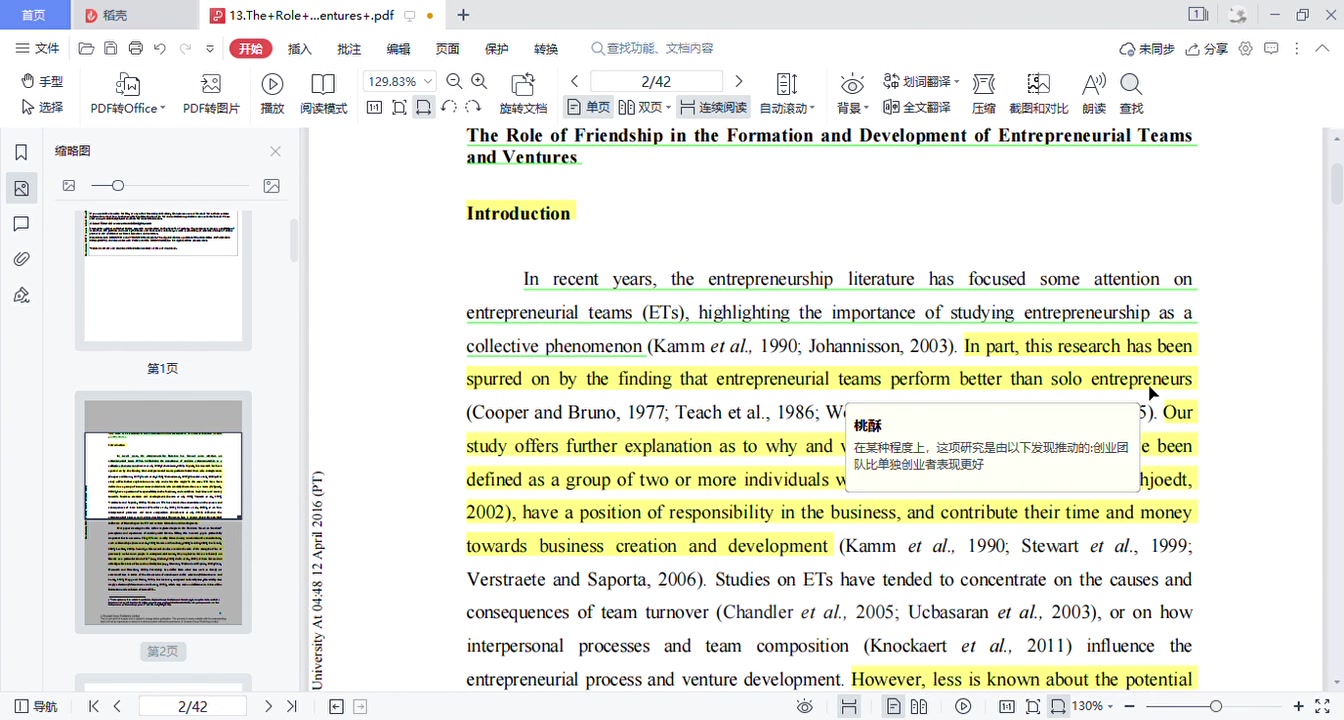Set actual size 1:1 in the ribbon
Viewport: 1344px width, 720px height.
click(374, 107)
